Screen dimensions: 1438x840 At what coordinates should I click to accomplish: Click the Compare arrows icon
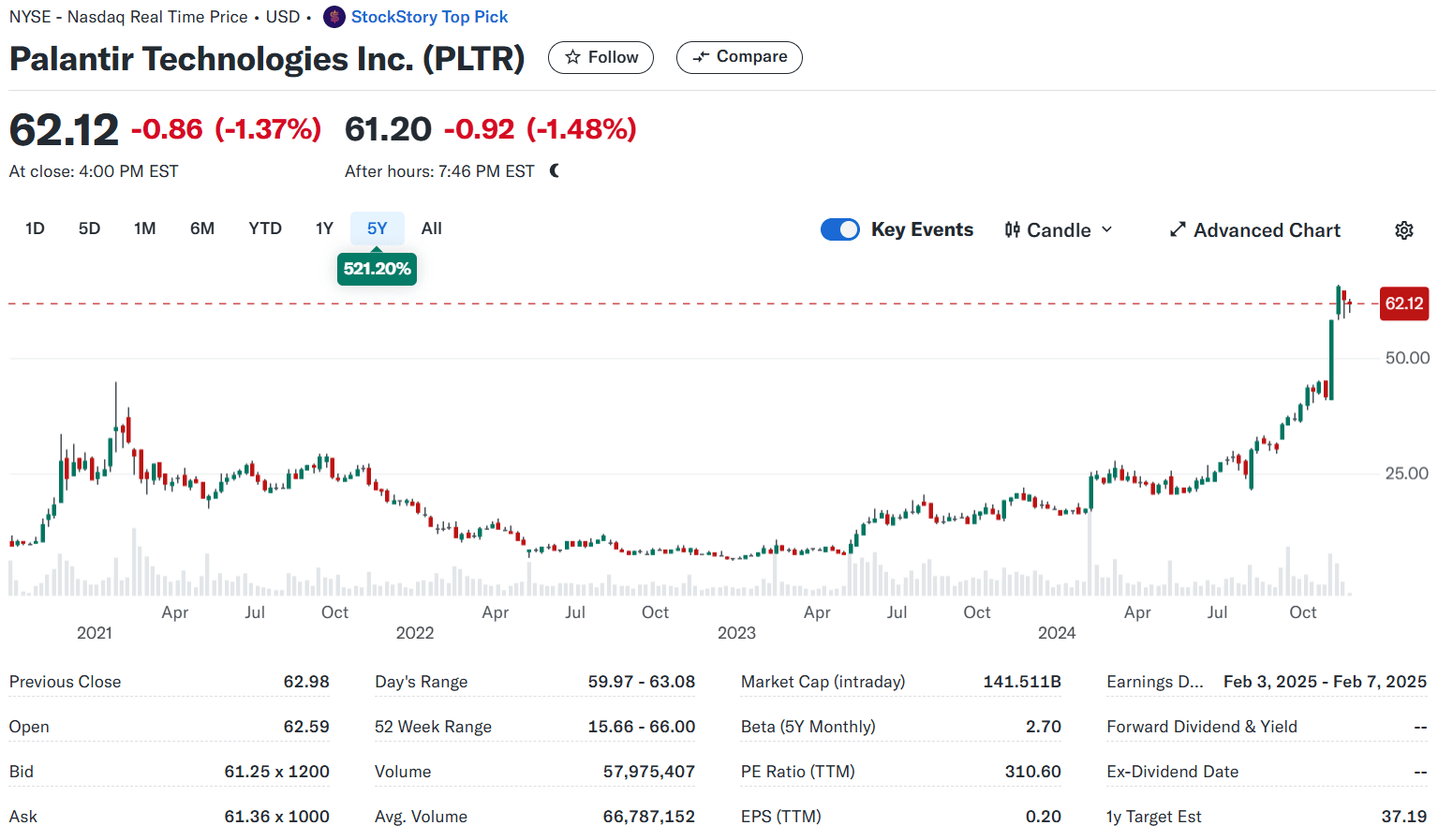pos(701,57)
